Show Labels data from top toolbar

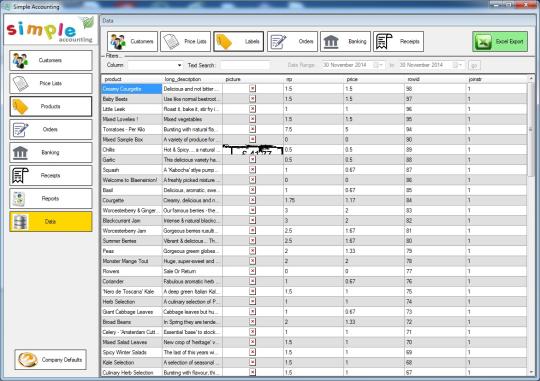click(238, 41)
